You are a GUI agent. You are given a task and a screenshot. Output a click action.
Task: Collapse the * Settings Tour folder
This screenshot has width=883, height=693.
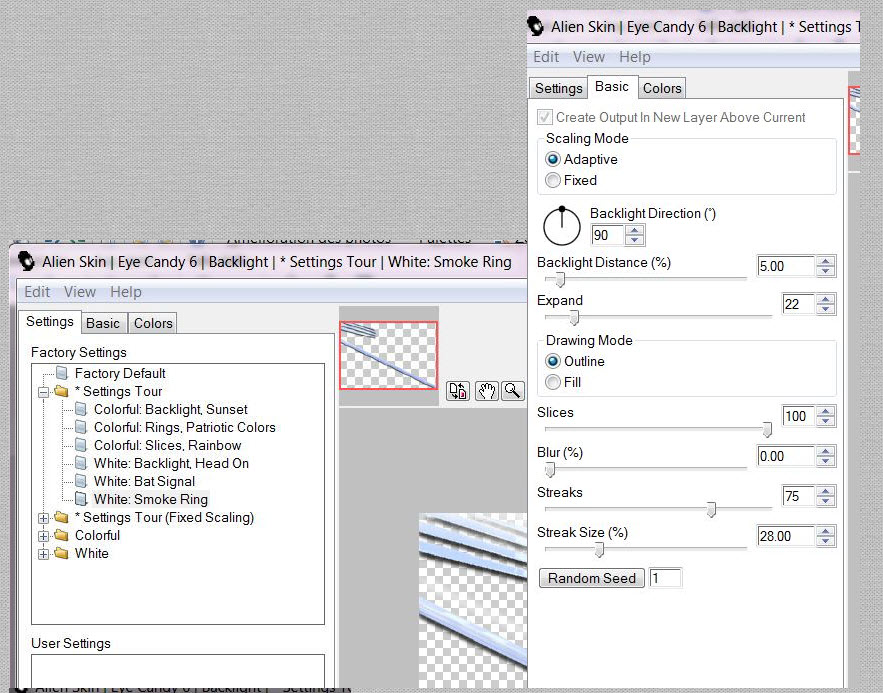(x=43, y=392)
